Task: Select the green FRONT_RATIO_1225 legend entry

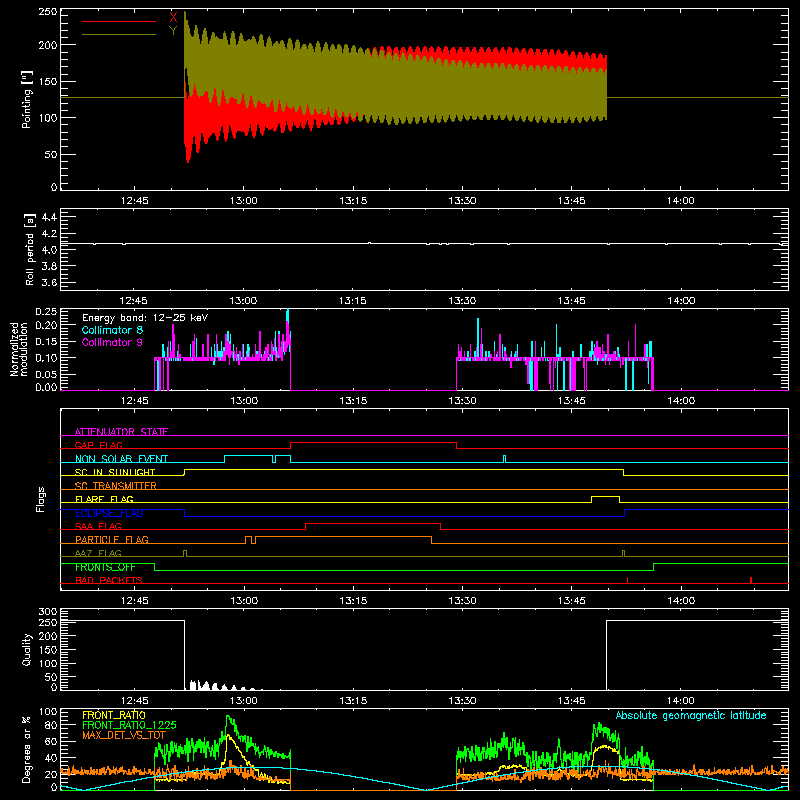Action: point(129,725)
